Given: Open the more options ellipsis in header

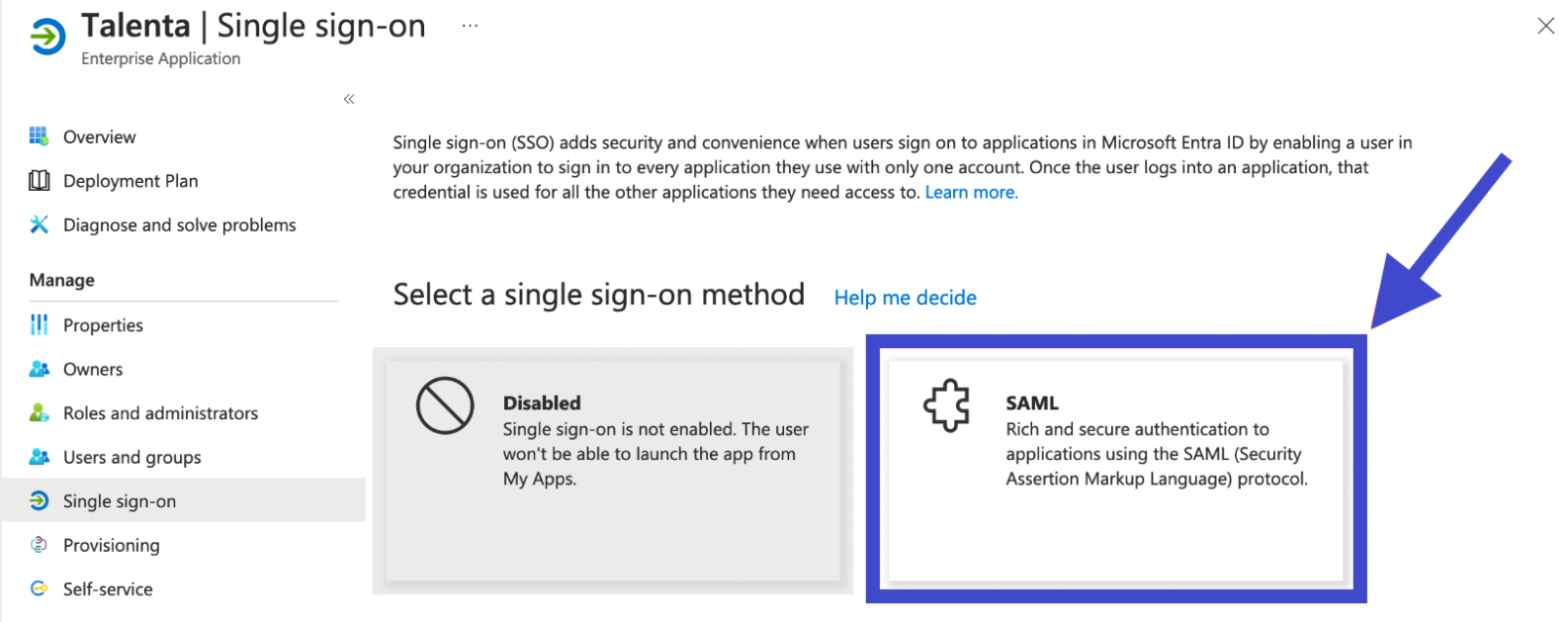Looking at the screenshot, I should click(x=470, y=27).
